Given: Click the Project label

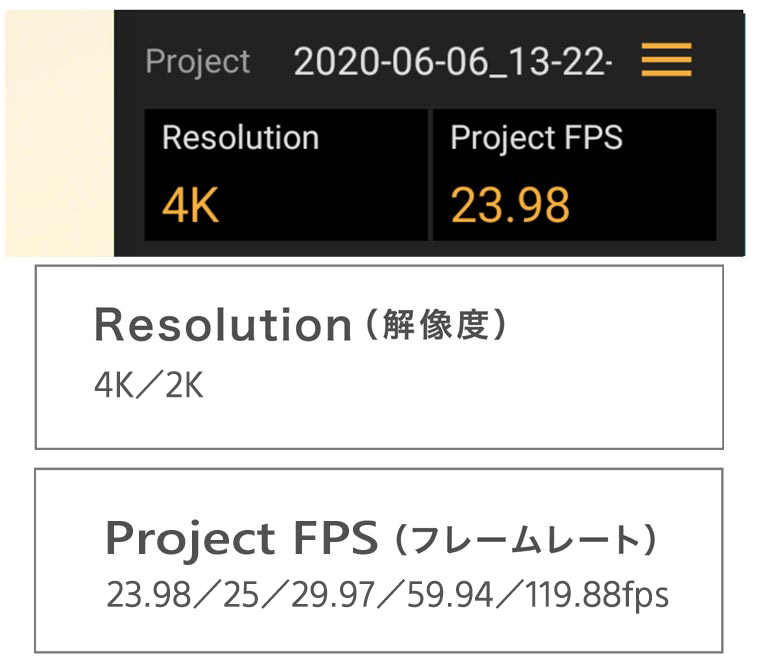Looking at the screenshot, I should pos(197,62).
